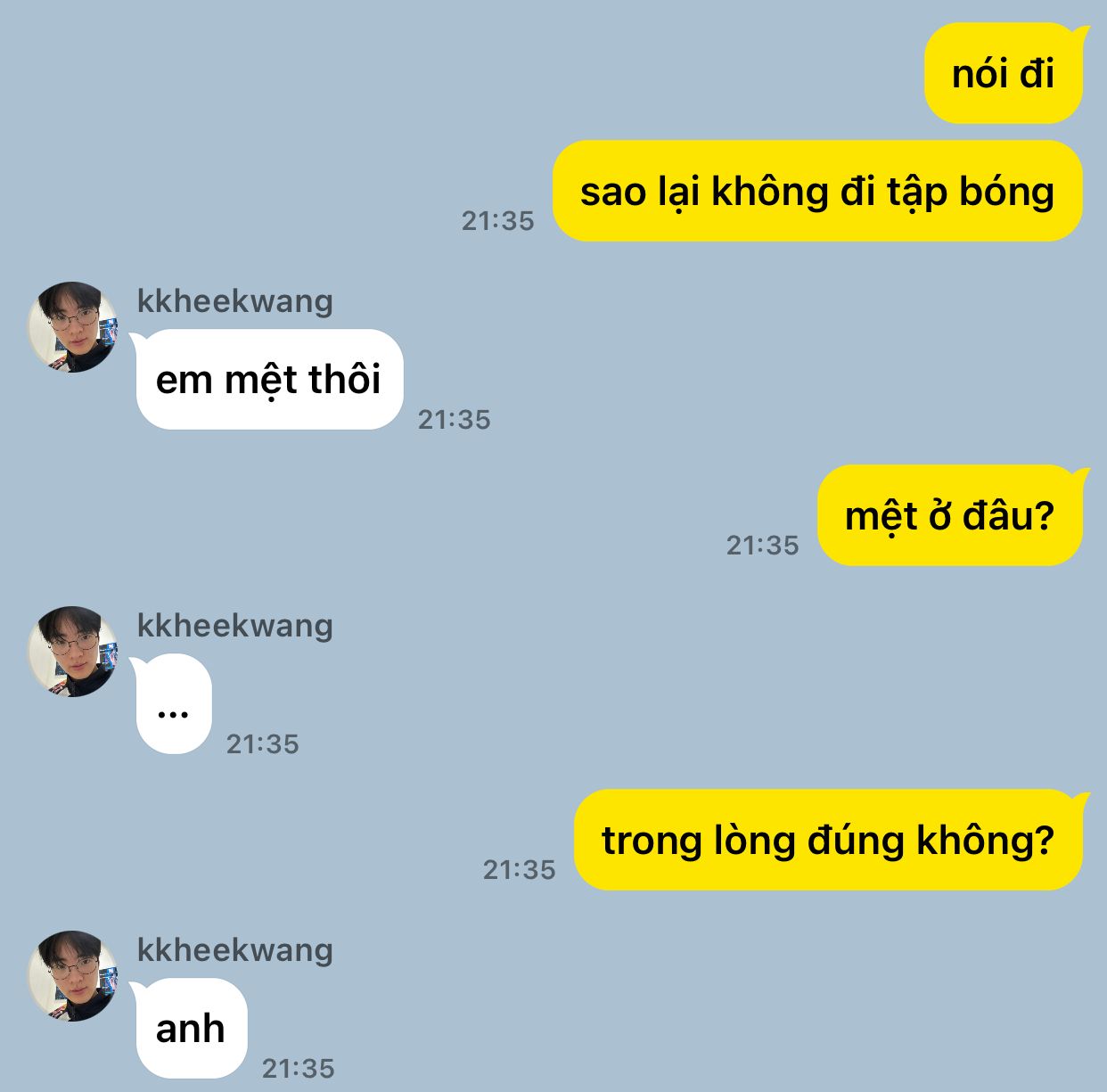Select the 'mệt ở đâu?' message bubble

(951, 515)
